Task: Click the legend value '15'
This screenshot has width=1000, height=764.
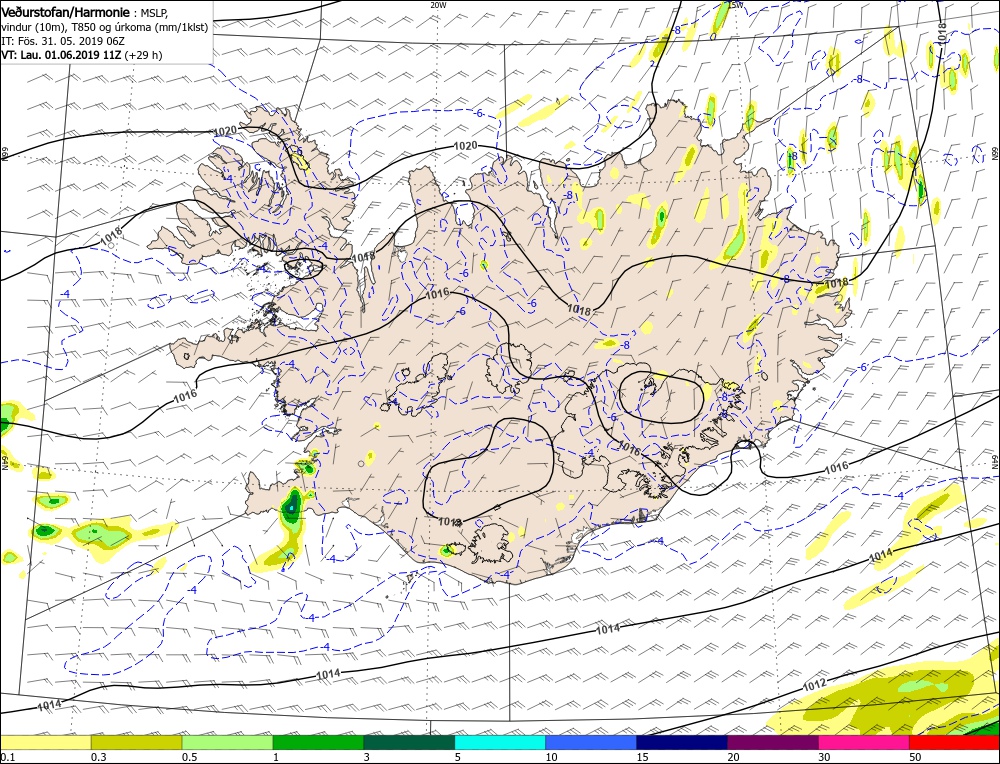Action: [642, 757]
